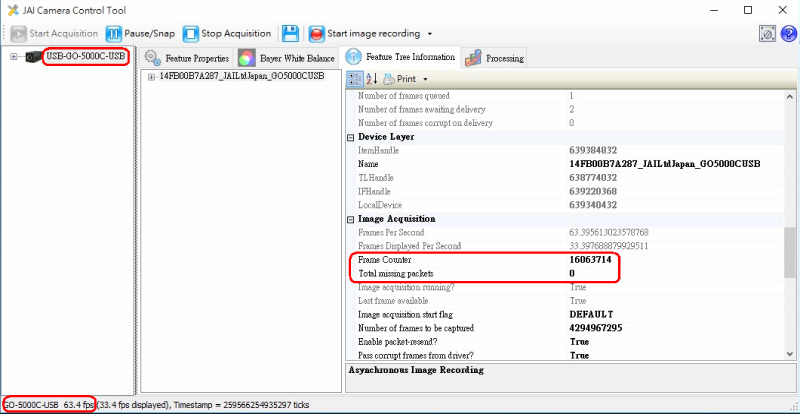
Task: Collapse the Device Layer section
Action: coord(351,137)
